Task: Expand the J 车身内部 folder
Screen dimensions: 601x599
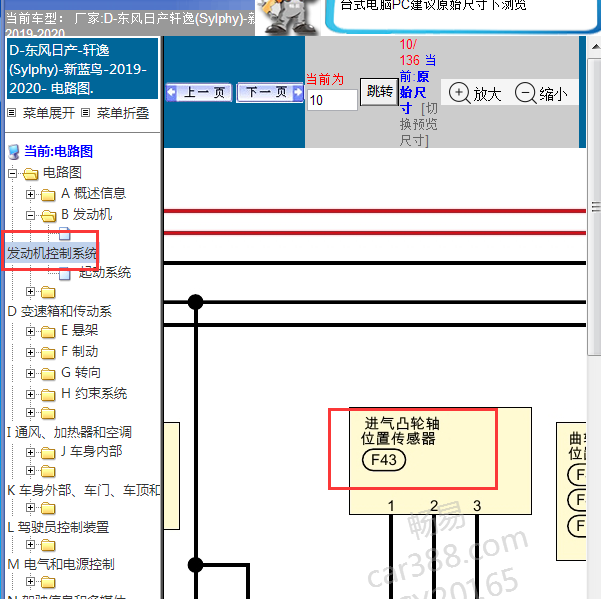Action: 30,452
